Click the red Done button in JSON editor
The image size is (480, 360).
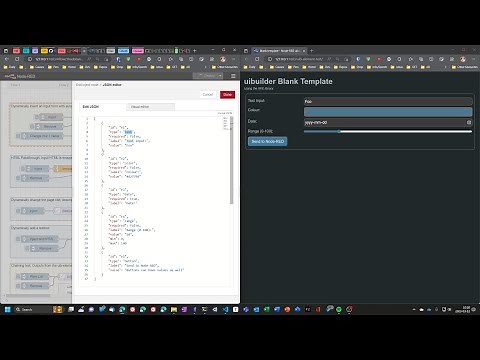coord(227,95)
